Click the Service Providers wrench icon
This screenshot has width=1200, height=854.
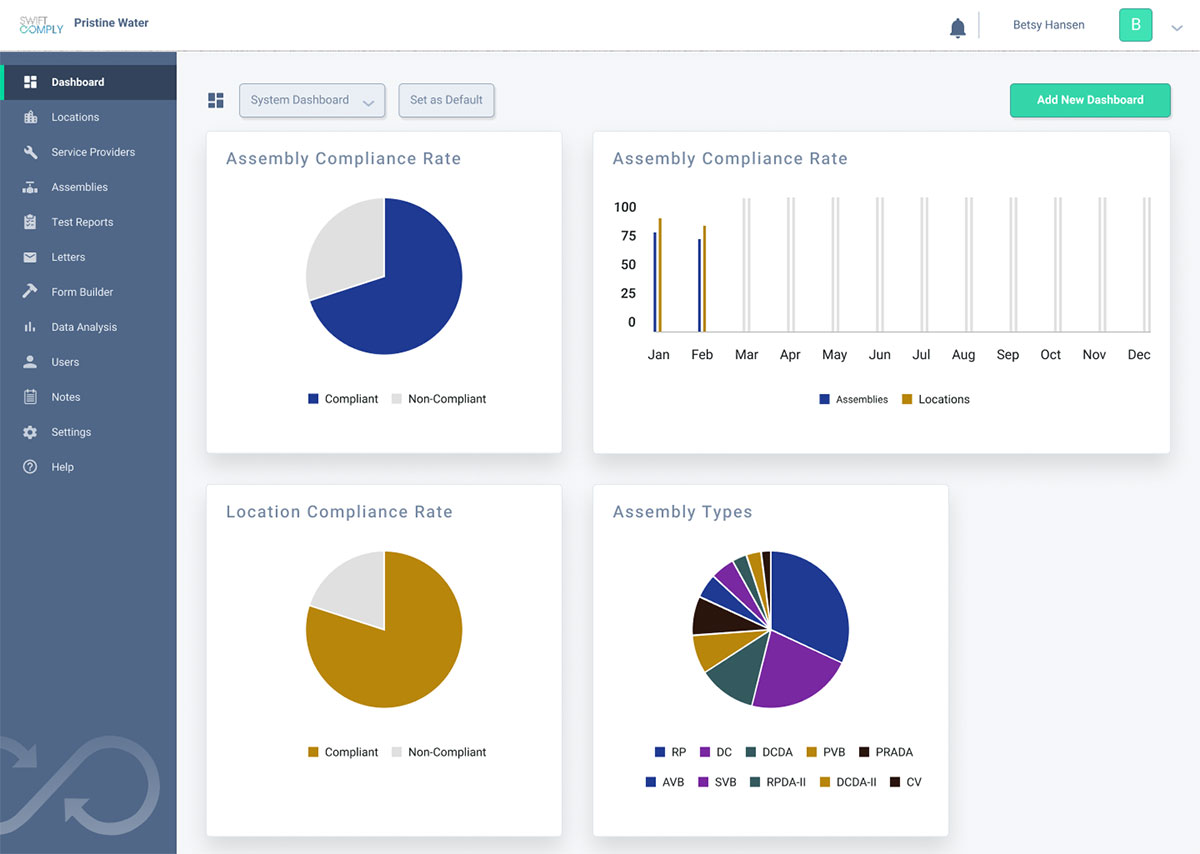pyautogui.click(x=30, y=152)
